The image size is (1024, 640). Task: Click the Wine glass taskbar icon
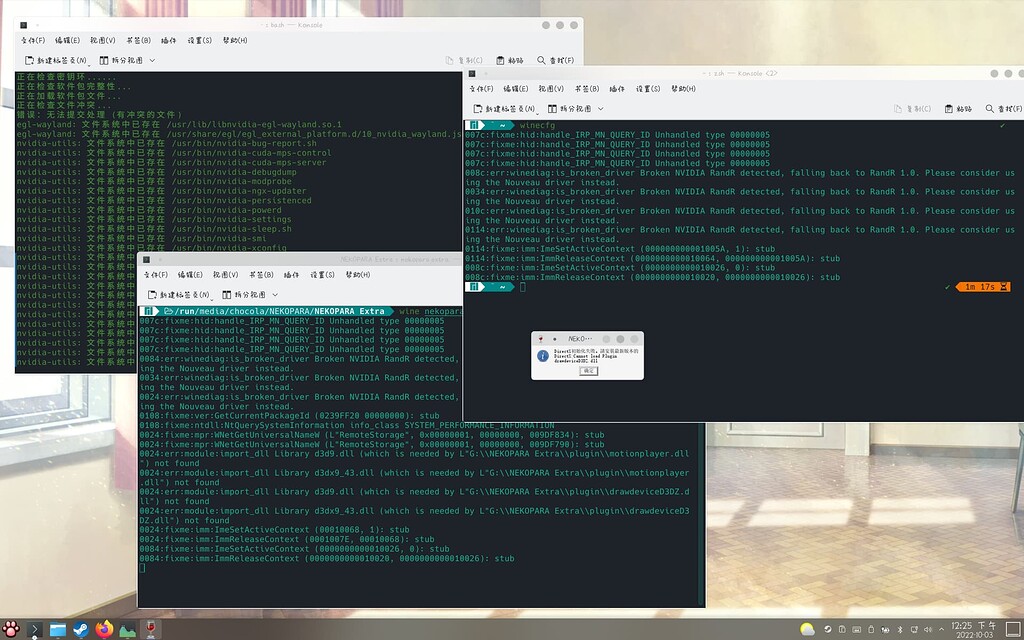click(x=151, y=630)
